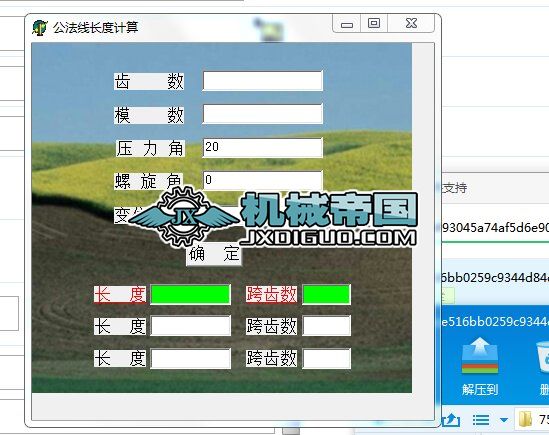Click the third-row 跨齿数 output field
This screenshot has height=435, width=549.
pos(326,358)
